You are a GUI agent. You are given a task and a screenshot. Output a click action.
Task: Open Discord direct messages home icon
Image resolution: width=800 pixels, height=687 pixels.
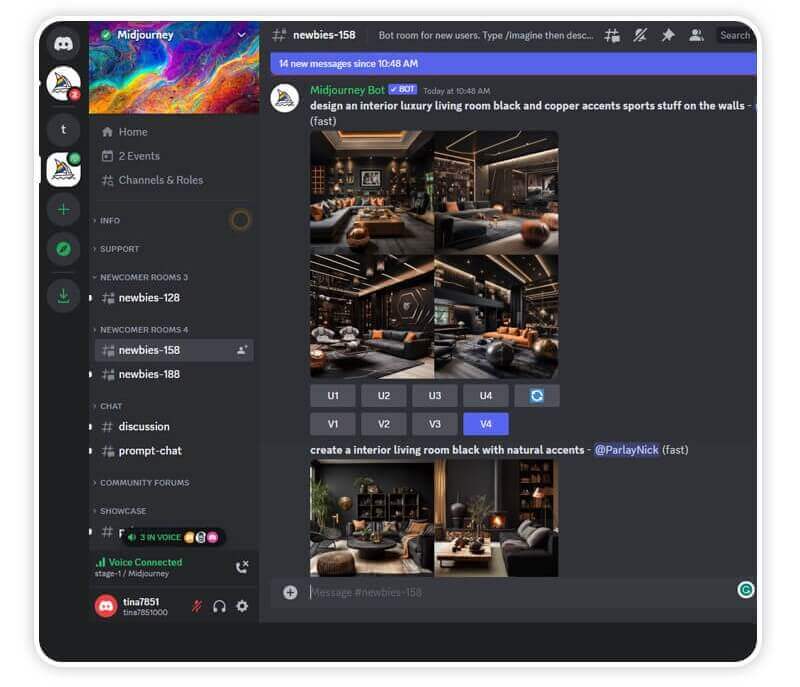point(63,44)
